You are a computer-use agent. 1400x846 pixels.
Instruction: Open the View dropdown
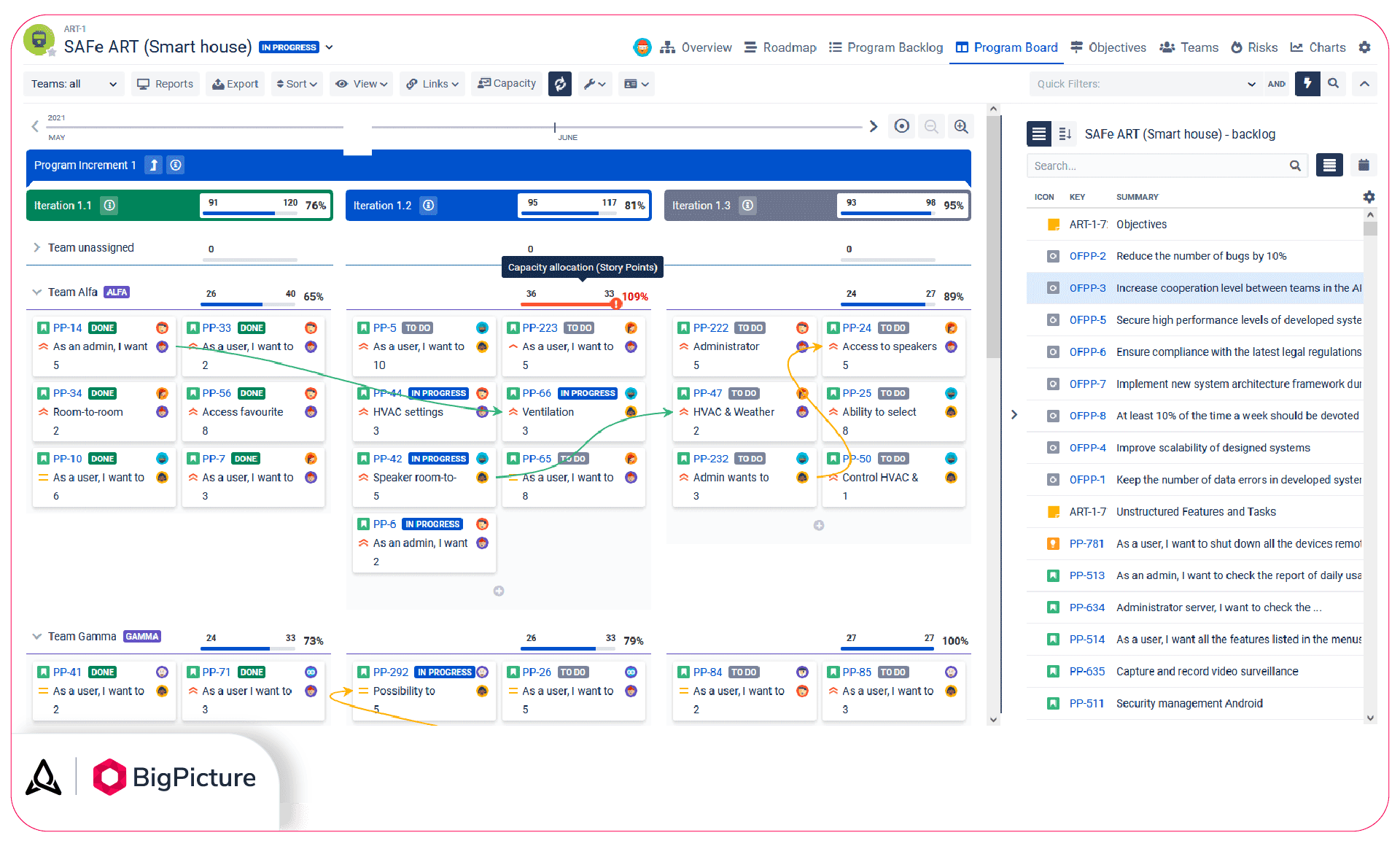(x=361, y=84)
